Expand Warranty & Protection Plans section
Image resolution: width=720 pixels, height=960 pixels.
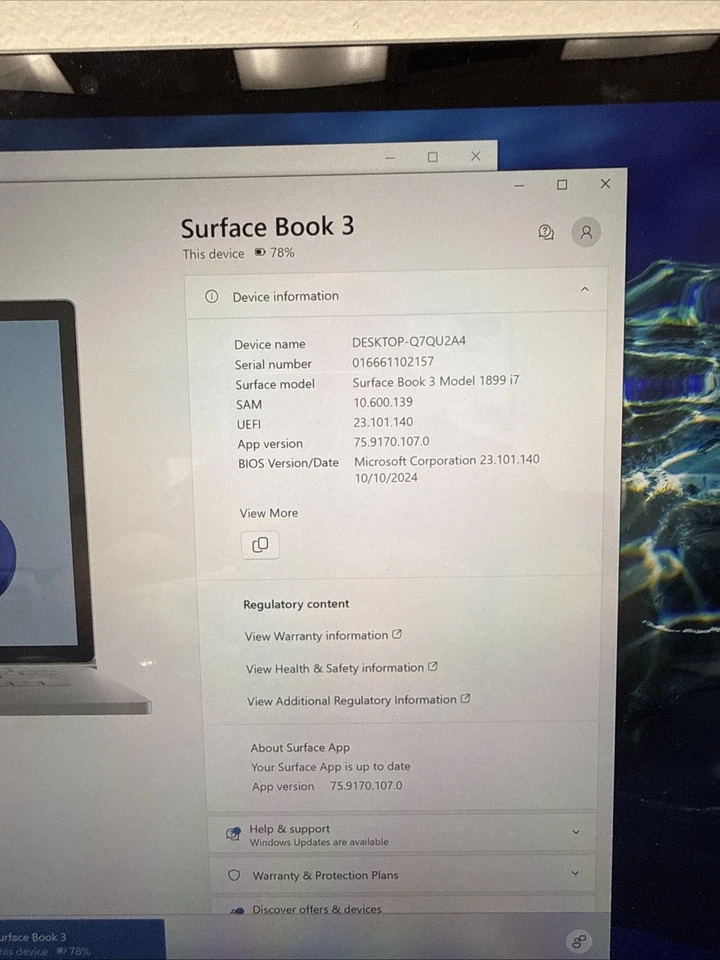(x=575, y=872)
